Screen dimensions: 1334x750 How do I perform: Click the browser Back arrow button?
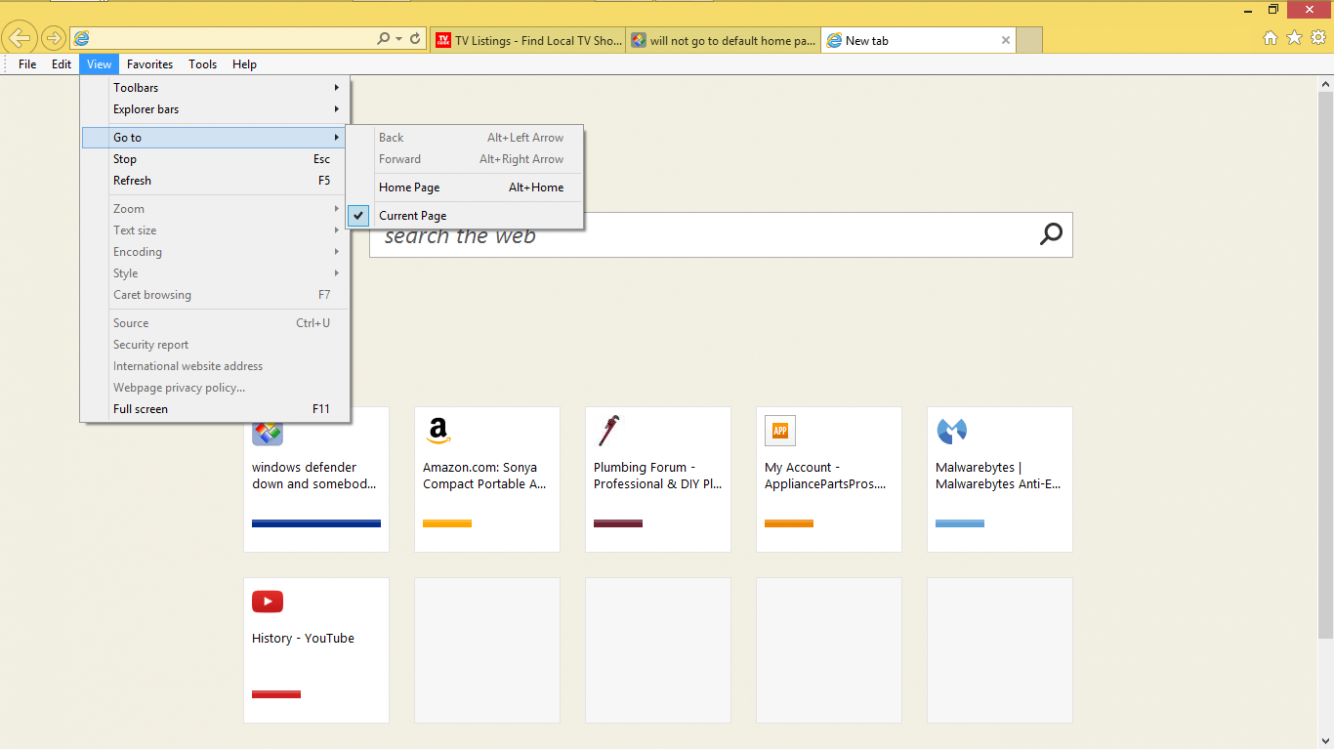point(20,38)
